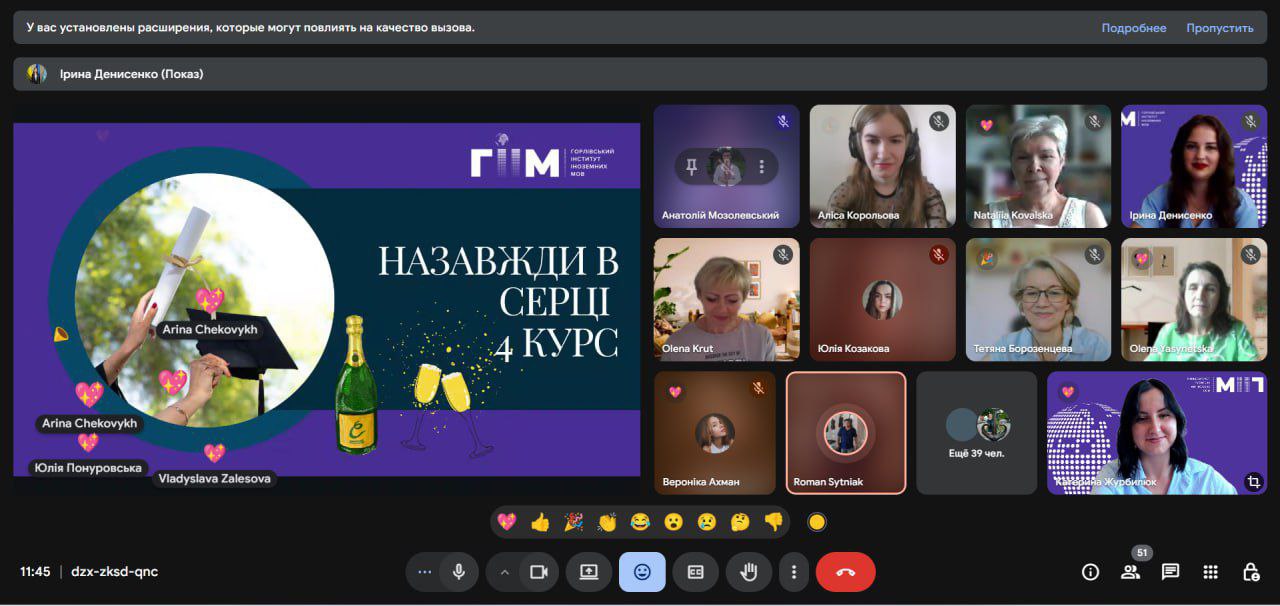This screenshot has width=1280, height=606.
Task: Toggle the microphone on or off
Action: pyautogui.click(x=459, y=572)
